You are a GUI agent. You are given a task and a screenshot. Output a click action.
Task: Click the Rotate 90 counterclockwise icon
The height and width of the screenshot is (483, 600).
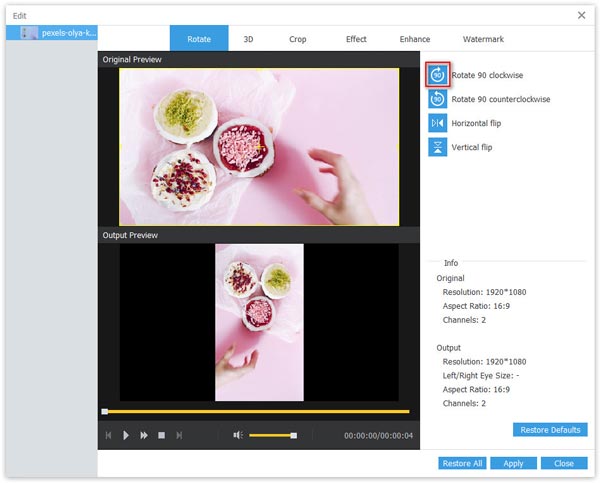click(x=438, y=99)
